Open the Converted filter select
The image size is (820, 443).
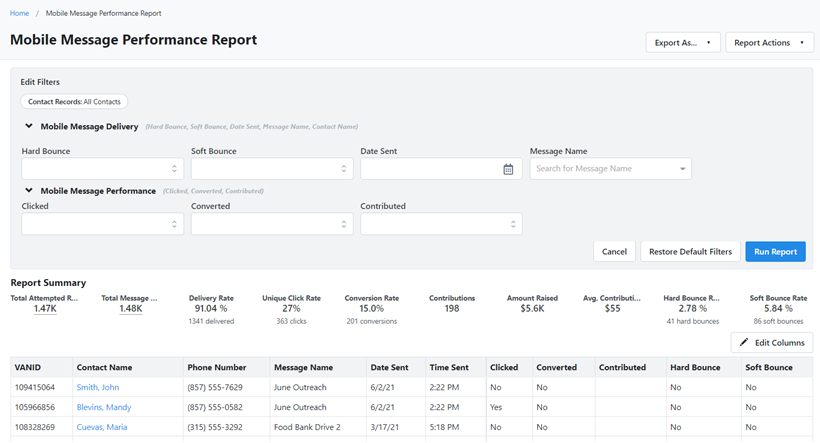click(272, 224)
